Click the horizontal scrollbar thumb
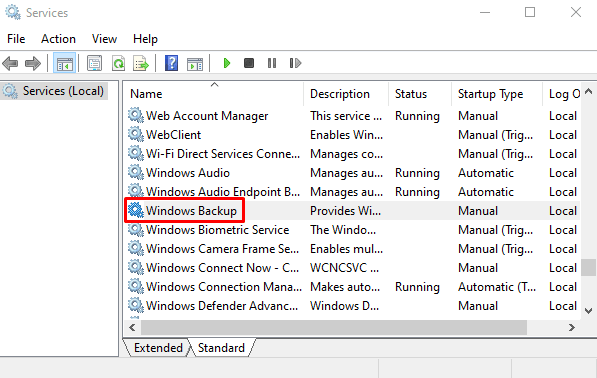597x378 pixels. (x=334, y=327)
